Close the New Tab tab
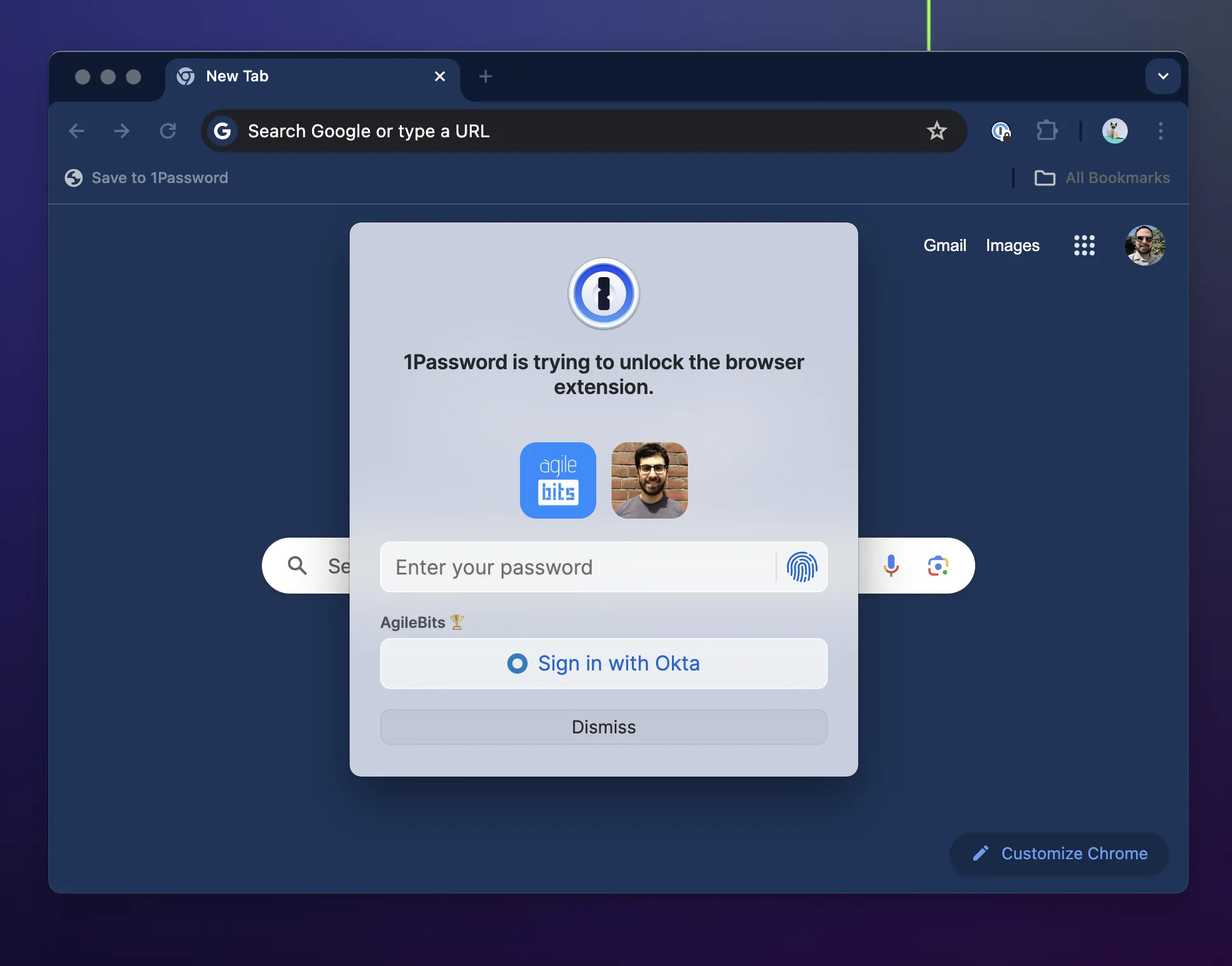This screenshot has width=1232, height=966. click(x=440, y=76)
